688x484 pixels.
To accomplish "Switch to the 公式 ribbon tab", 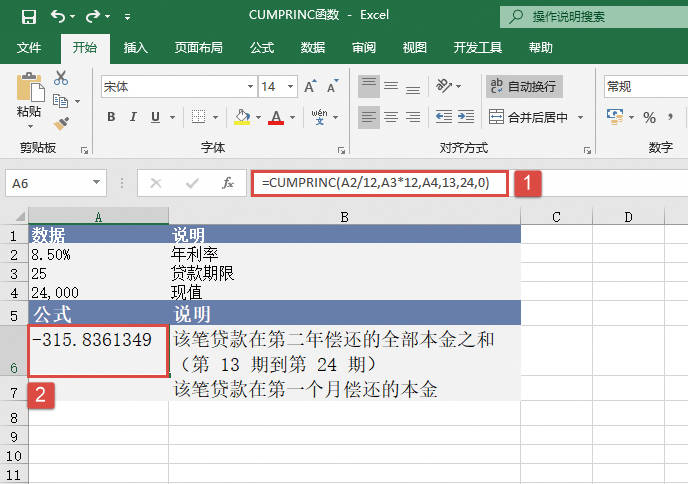I will click(262, 48).
